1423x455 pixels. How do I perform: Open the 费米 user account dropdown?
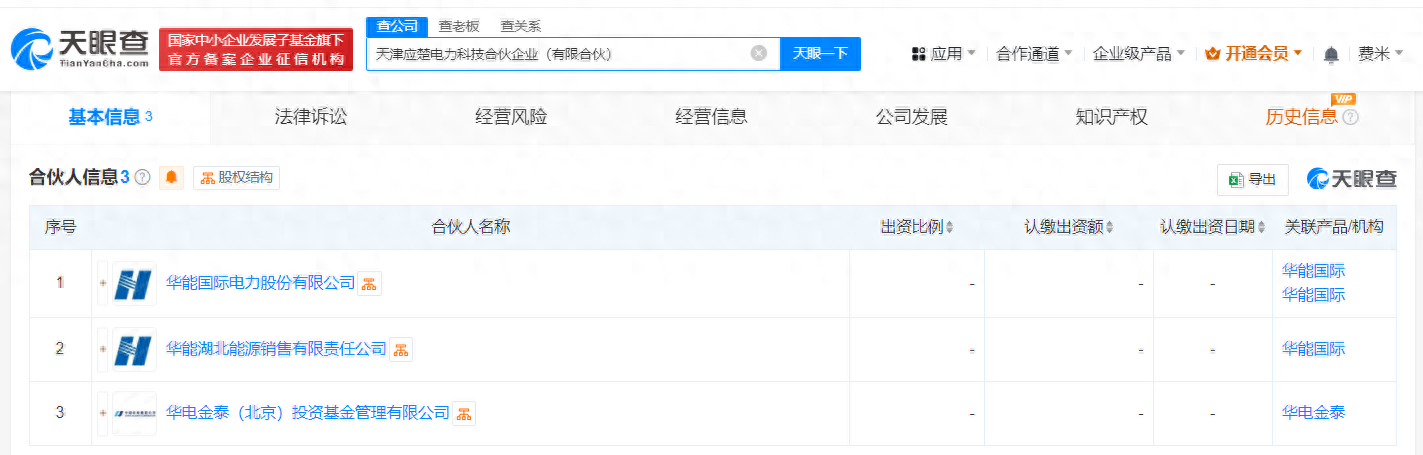point(1381,53)
